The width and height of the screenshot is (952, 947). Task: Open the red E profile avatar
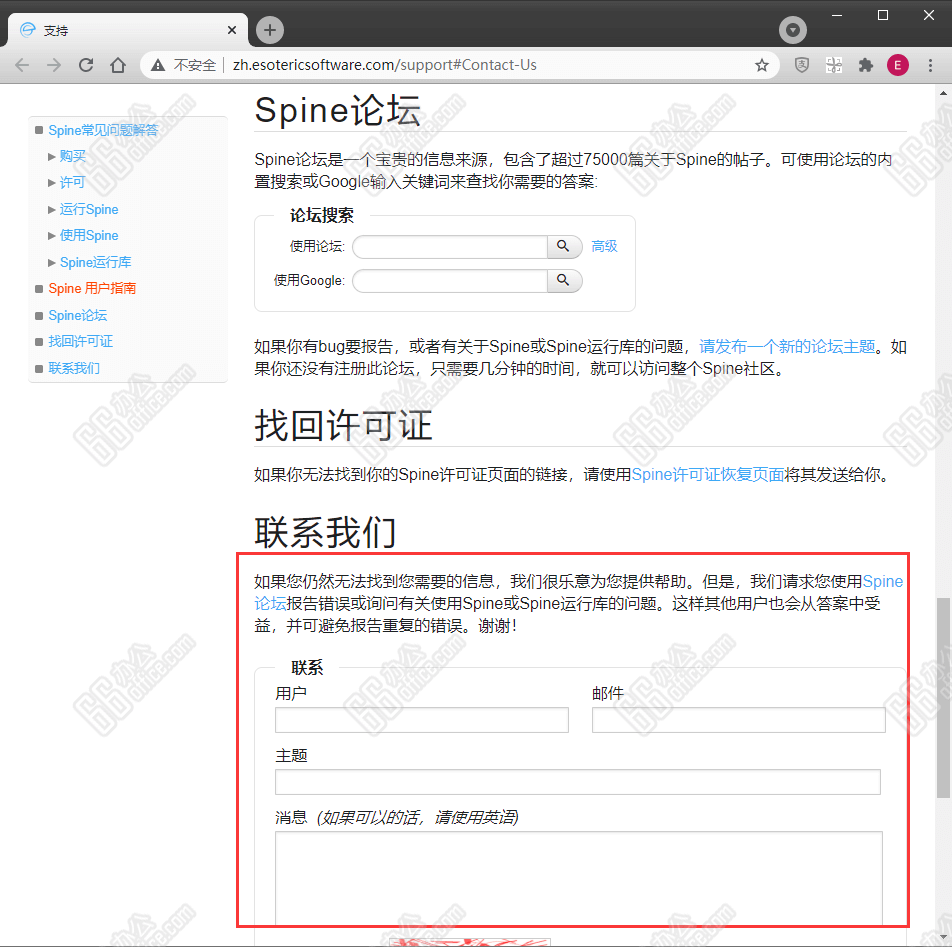898,65
